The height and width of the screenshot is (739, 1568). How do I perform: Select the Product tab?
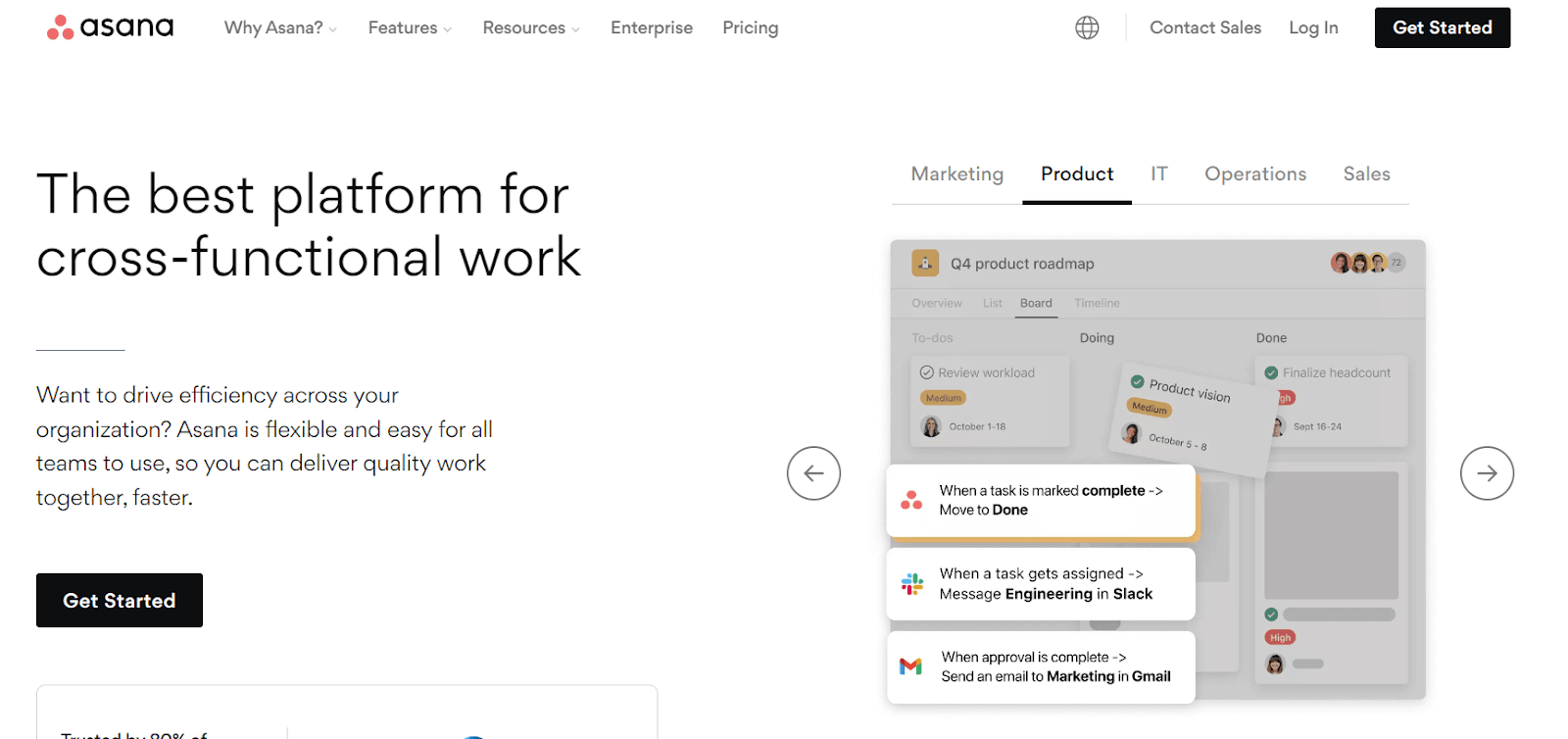1077,173
